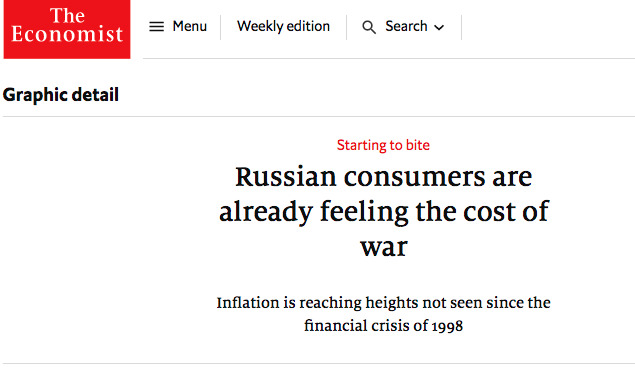Click the 'Russian consumers are' headline line
635x380 pixels.
(384, 177)
